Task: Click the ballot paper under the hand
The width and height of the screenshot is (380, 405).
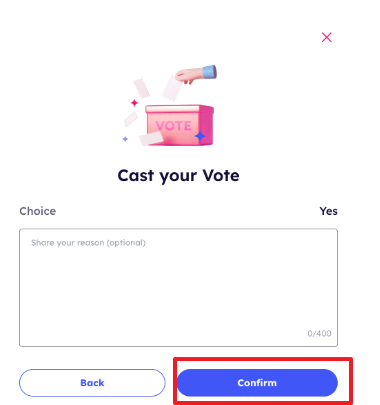Action: point(172,88)
